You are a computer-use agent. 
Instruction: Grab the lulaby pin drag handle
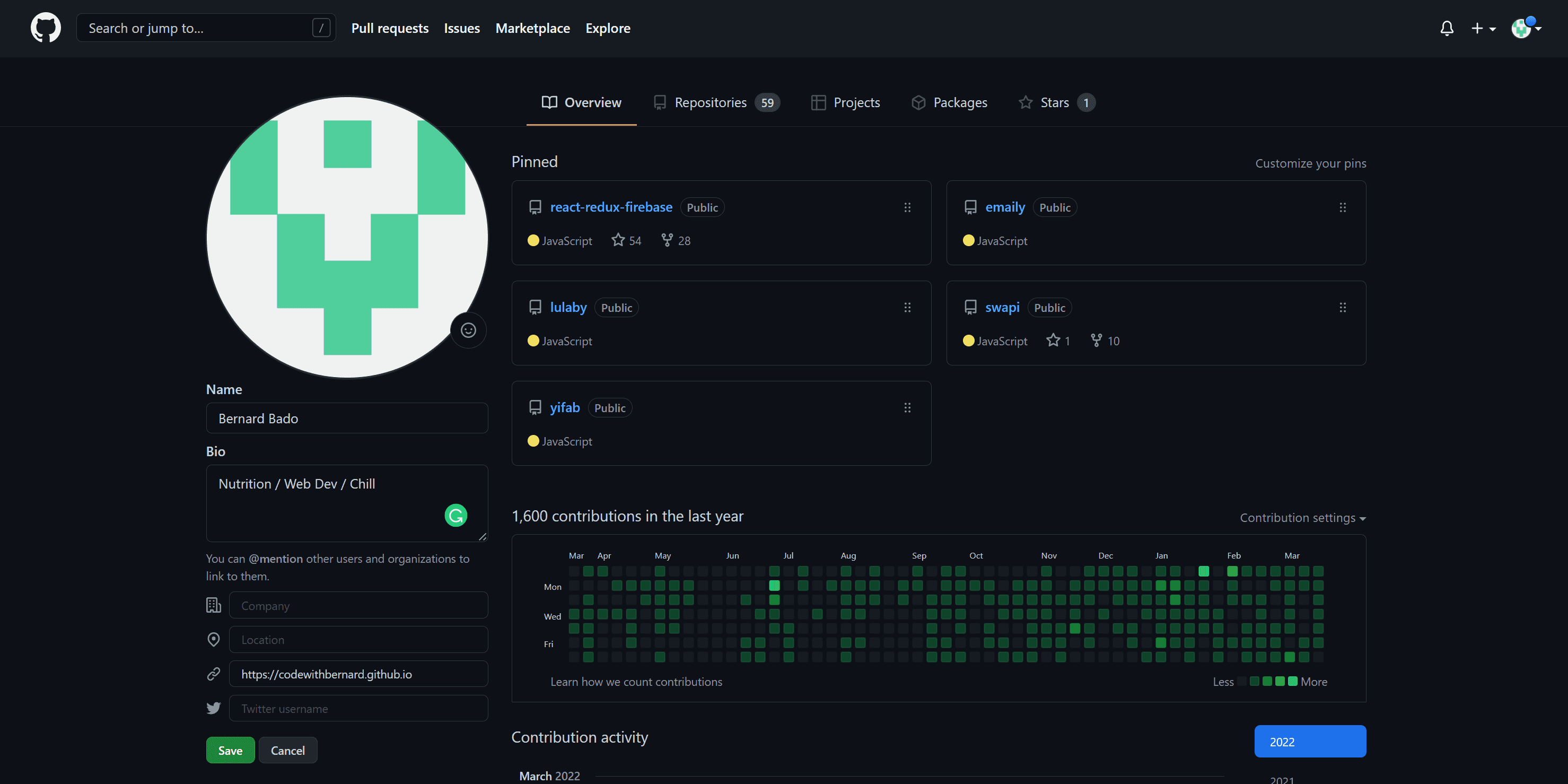908,307
